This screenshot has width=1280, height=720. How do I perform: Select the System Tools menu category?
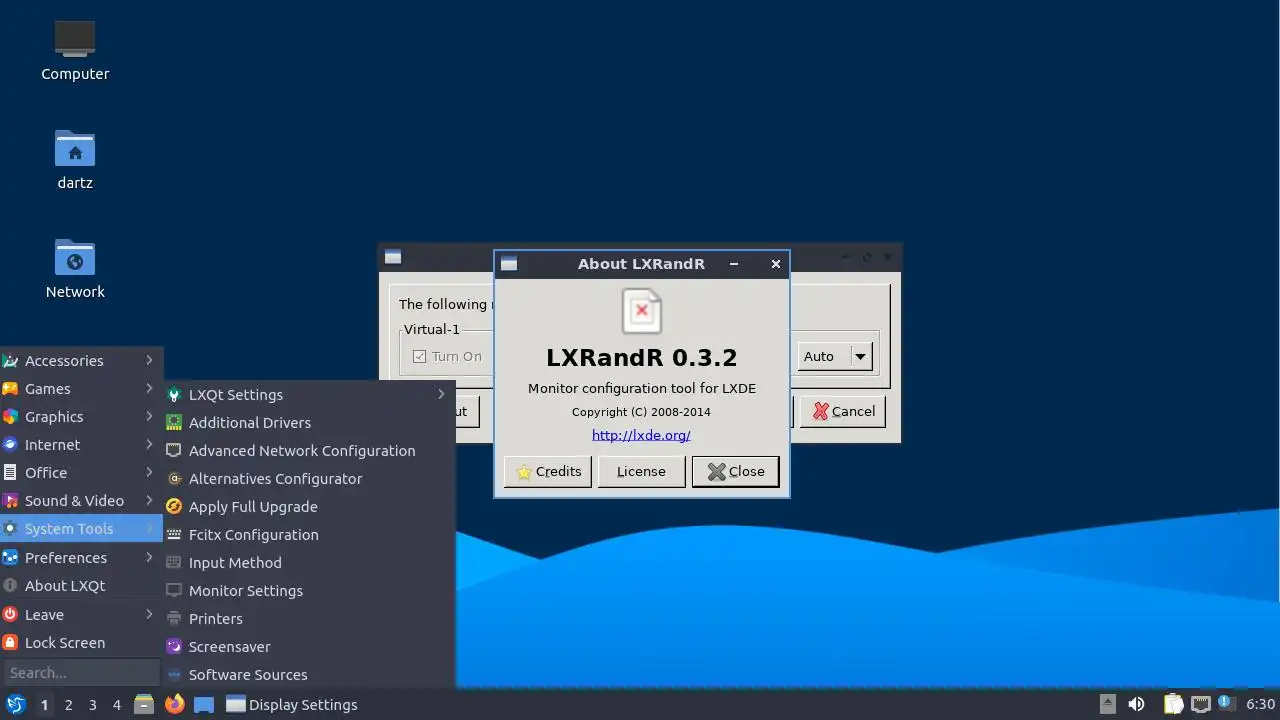tap(81, 529)
